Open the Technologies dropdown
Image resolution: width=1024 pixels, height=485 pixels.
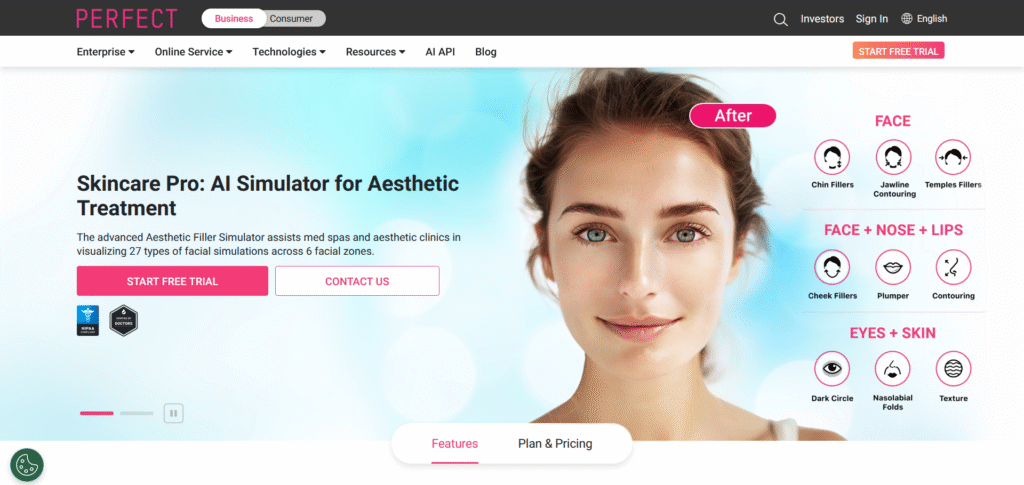289,52
